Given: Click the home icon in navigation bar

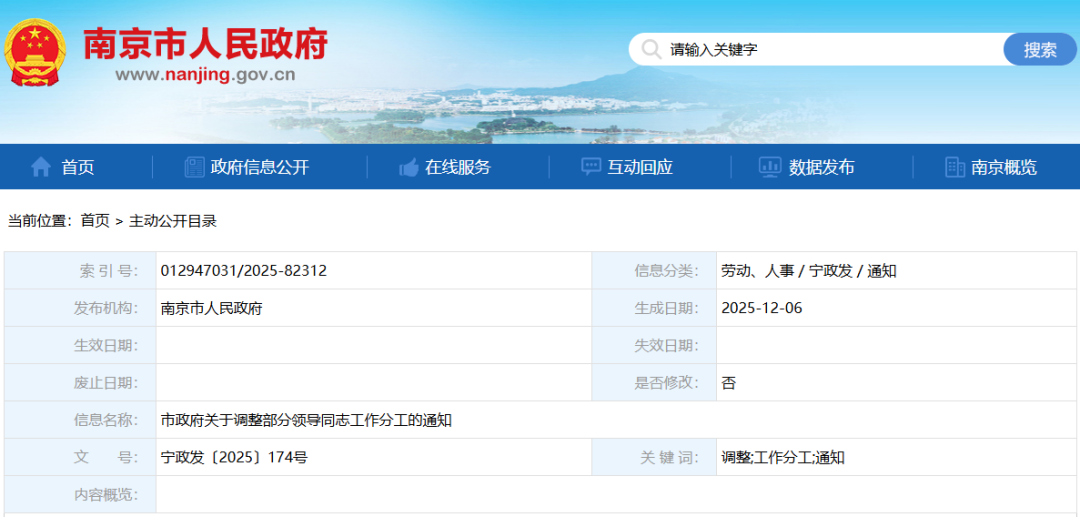Looking at the screenshot, I should [41, 167].
